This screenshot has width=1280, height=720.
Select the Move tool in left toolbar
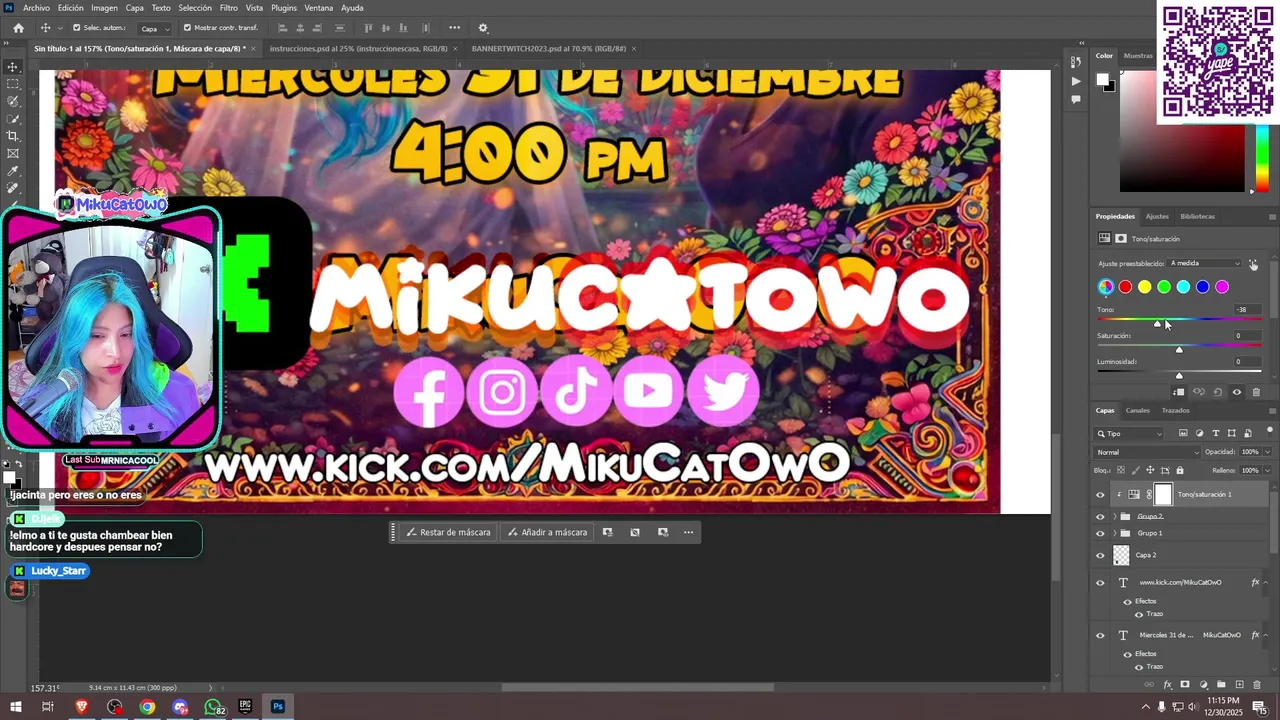pyautogui.click(x=13, y=67)
